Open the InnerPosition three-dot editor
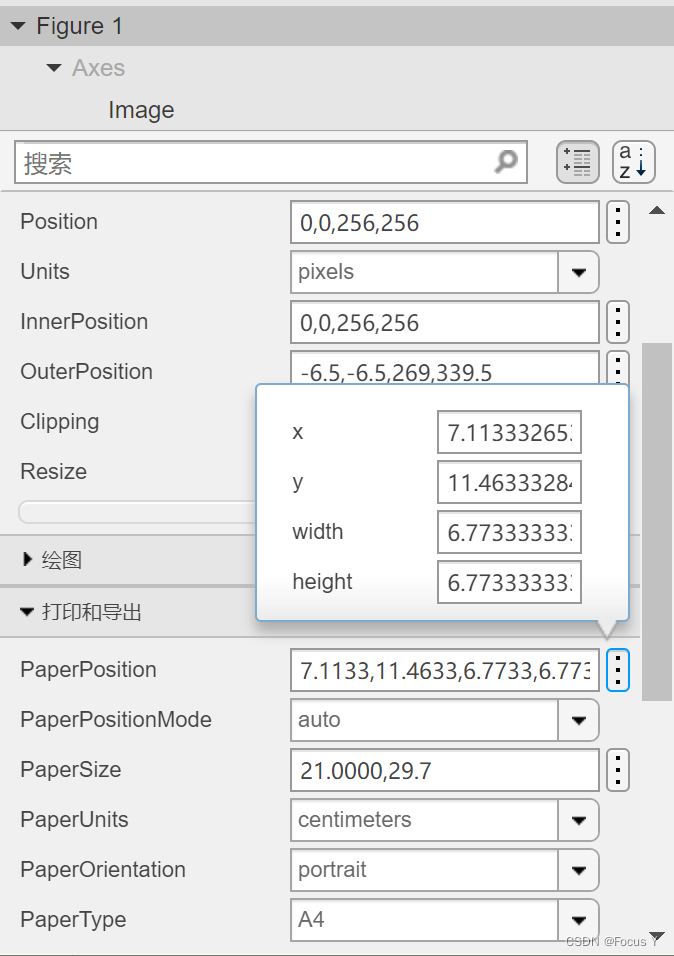This screenshot has width=674, height=956. [x=618, y=322]
